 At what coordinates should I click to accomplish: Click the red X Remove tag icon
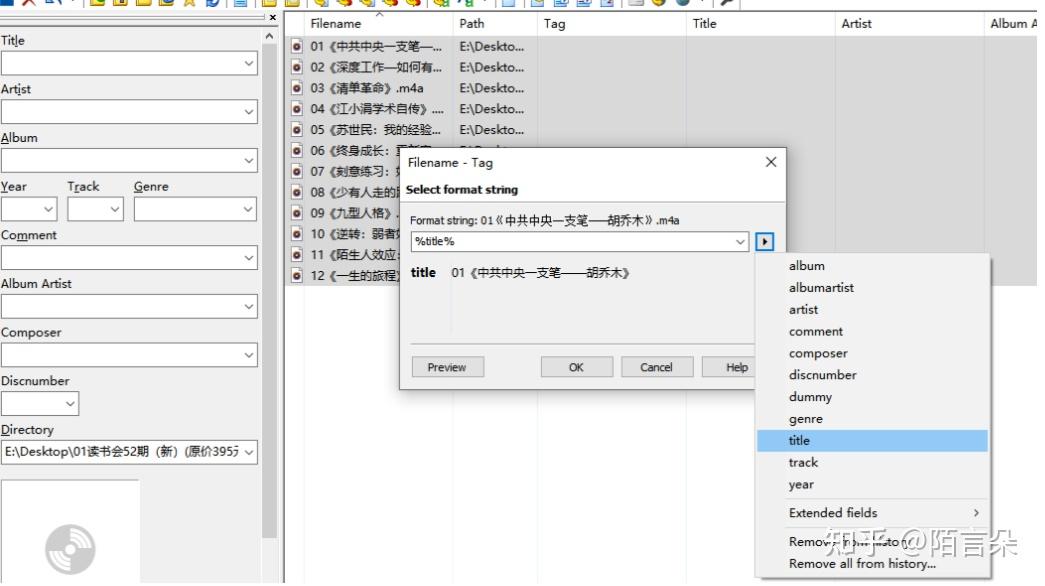click(30, 5)
